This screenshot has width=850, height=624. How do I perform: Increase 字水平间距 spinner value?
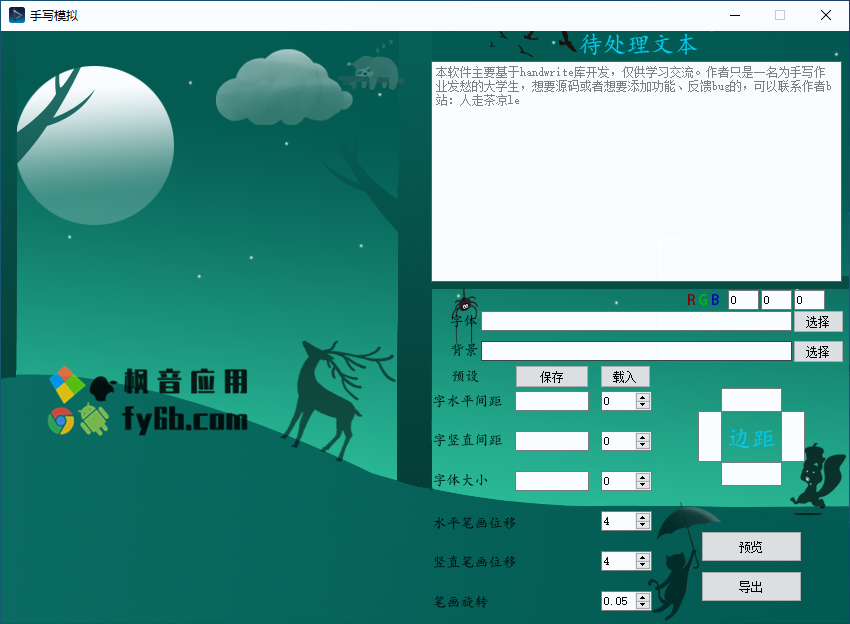coord(643,397)
